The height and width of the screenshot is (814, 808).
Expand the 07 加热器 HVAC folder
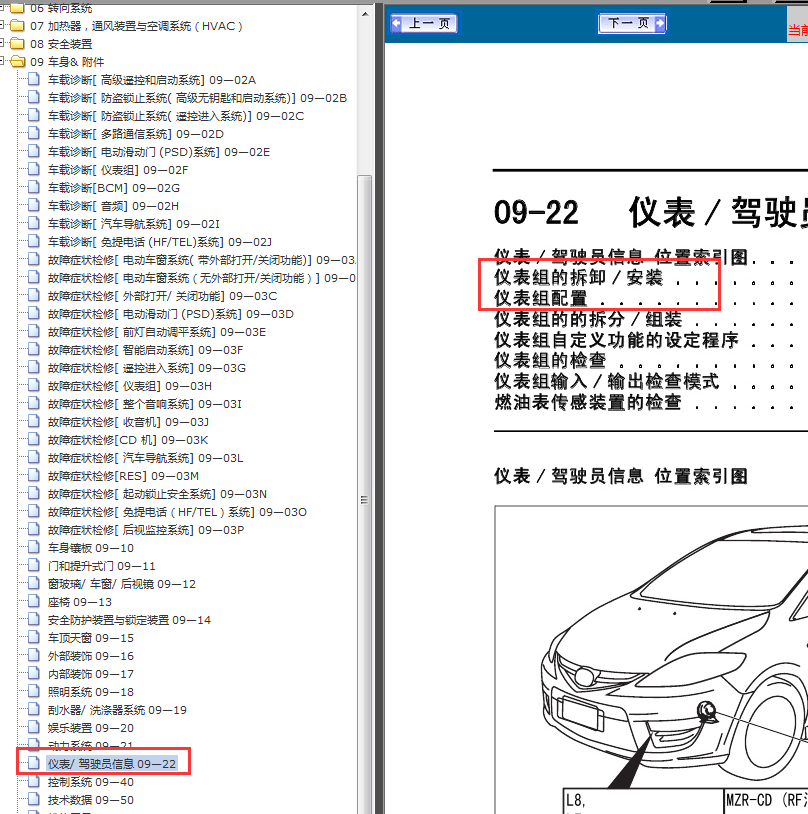(2, 24)
